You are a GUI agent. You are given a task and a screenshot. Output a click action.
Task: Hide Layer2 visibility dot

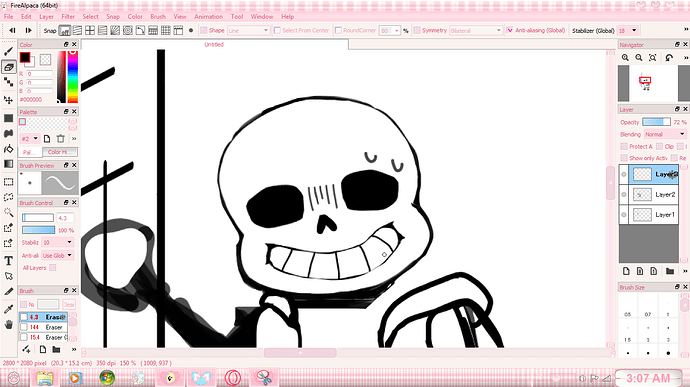pos(624,195)
